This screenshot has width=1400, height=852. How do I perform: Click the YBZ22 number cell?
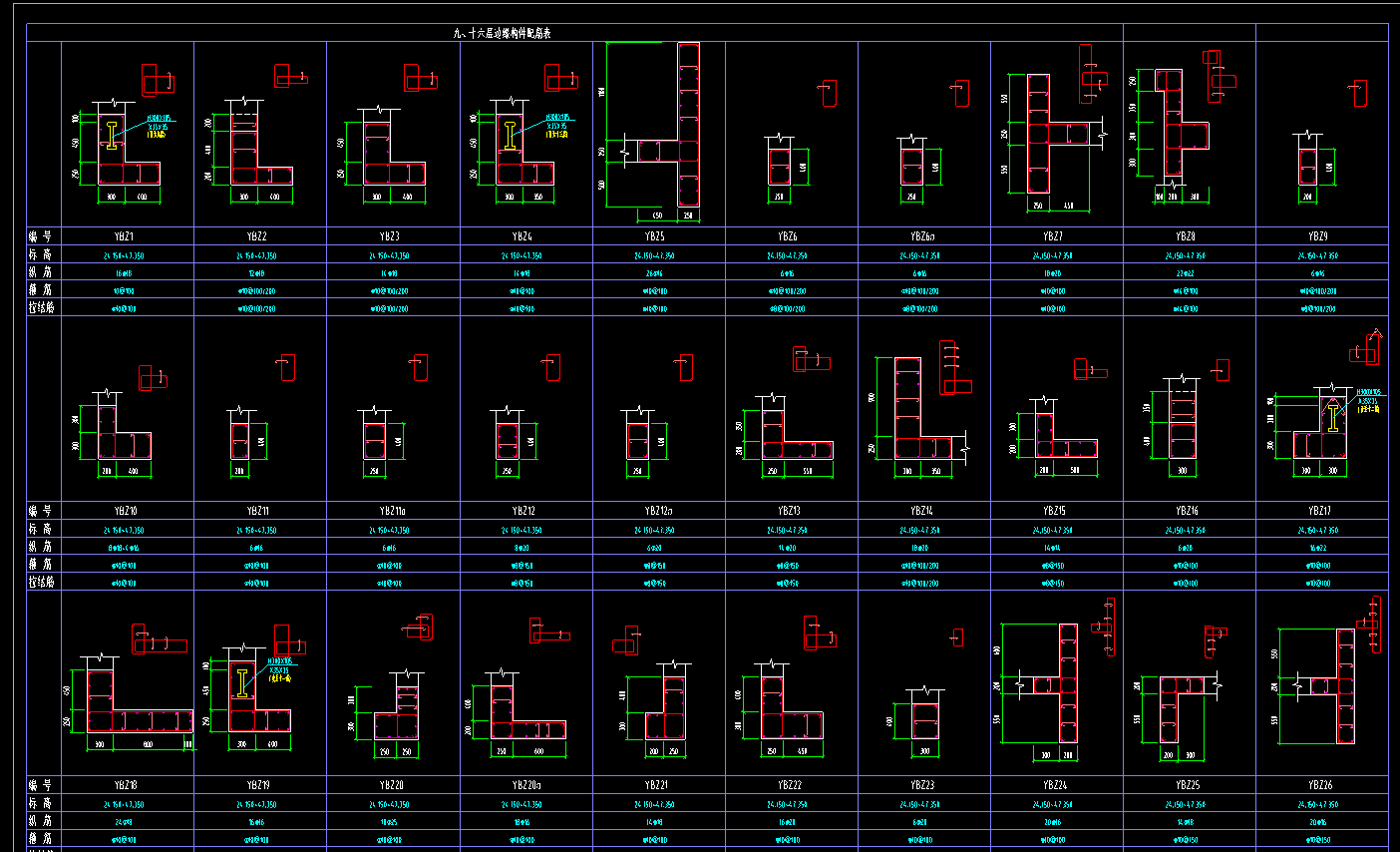click(792, 785)
